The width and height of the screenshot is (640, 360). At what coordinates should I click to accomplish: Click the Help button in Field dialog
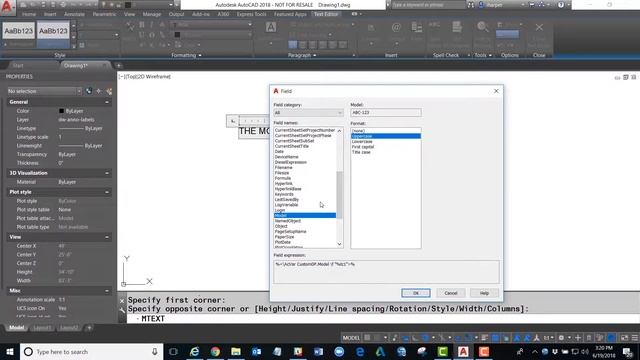[484, 293]
